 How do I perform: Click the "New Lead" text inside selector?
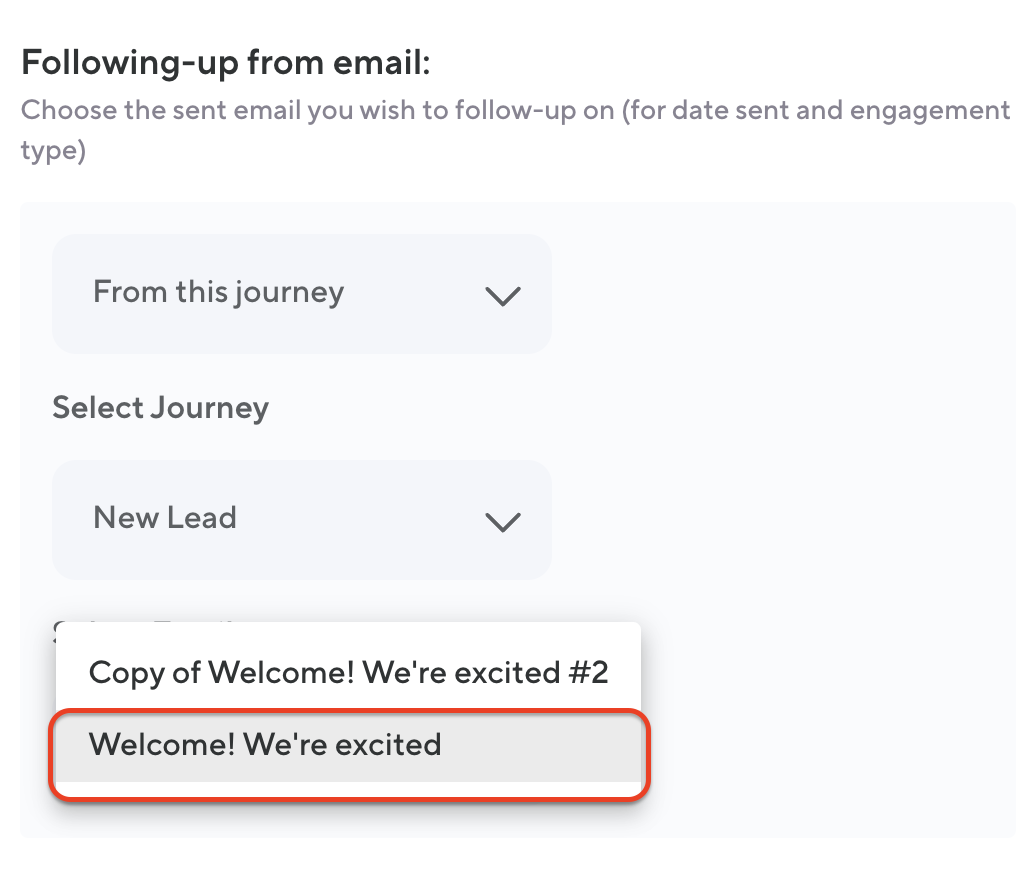click(x=165, y=518)
